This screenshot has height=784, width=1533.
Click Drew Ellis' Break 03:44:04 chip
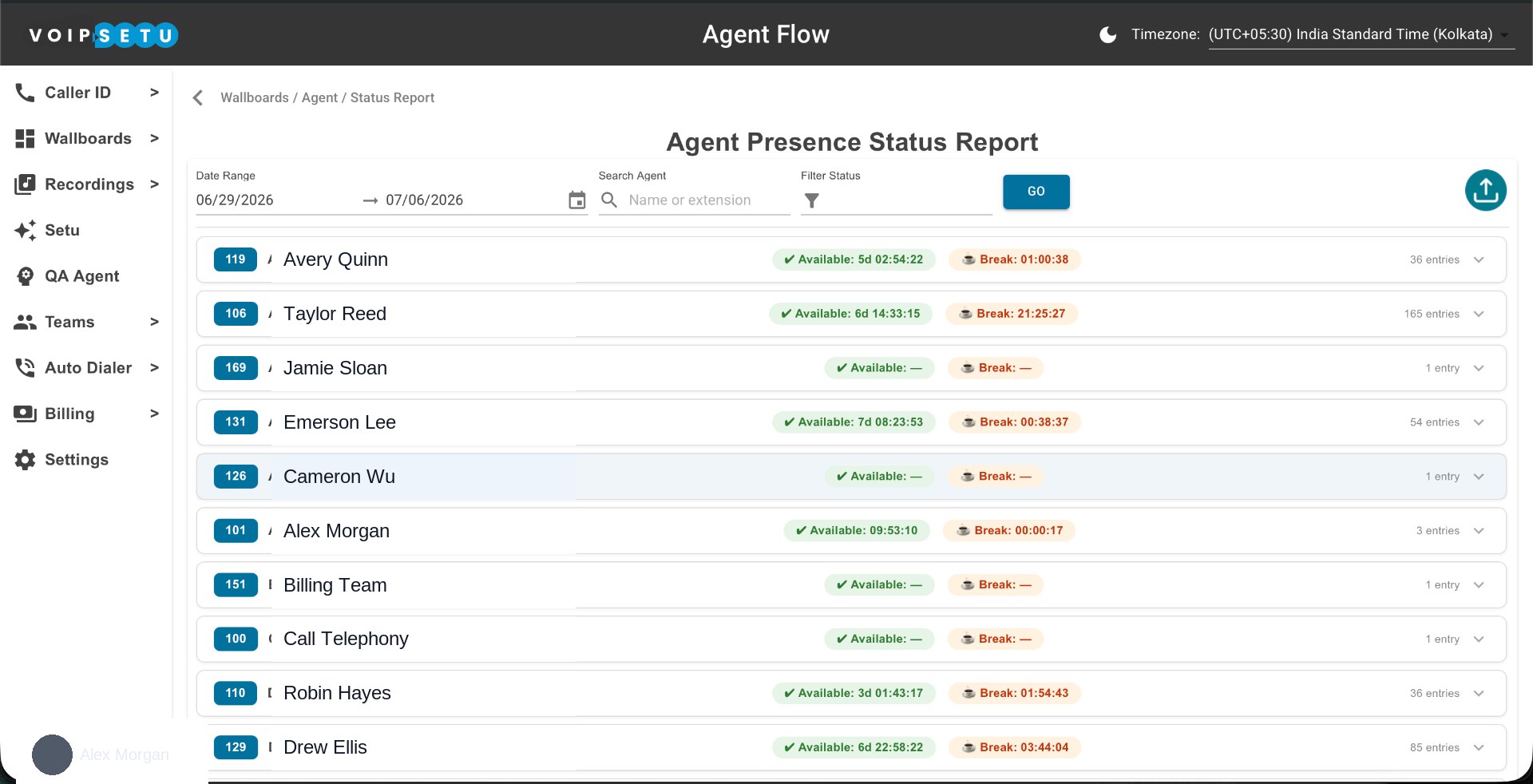click(1015, 748)
